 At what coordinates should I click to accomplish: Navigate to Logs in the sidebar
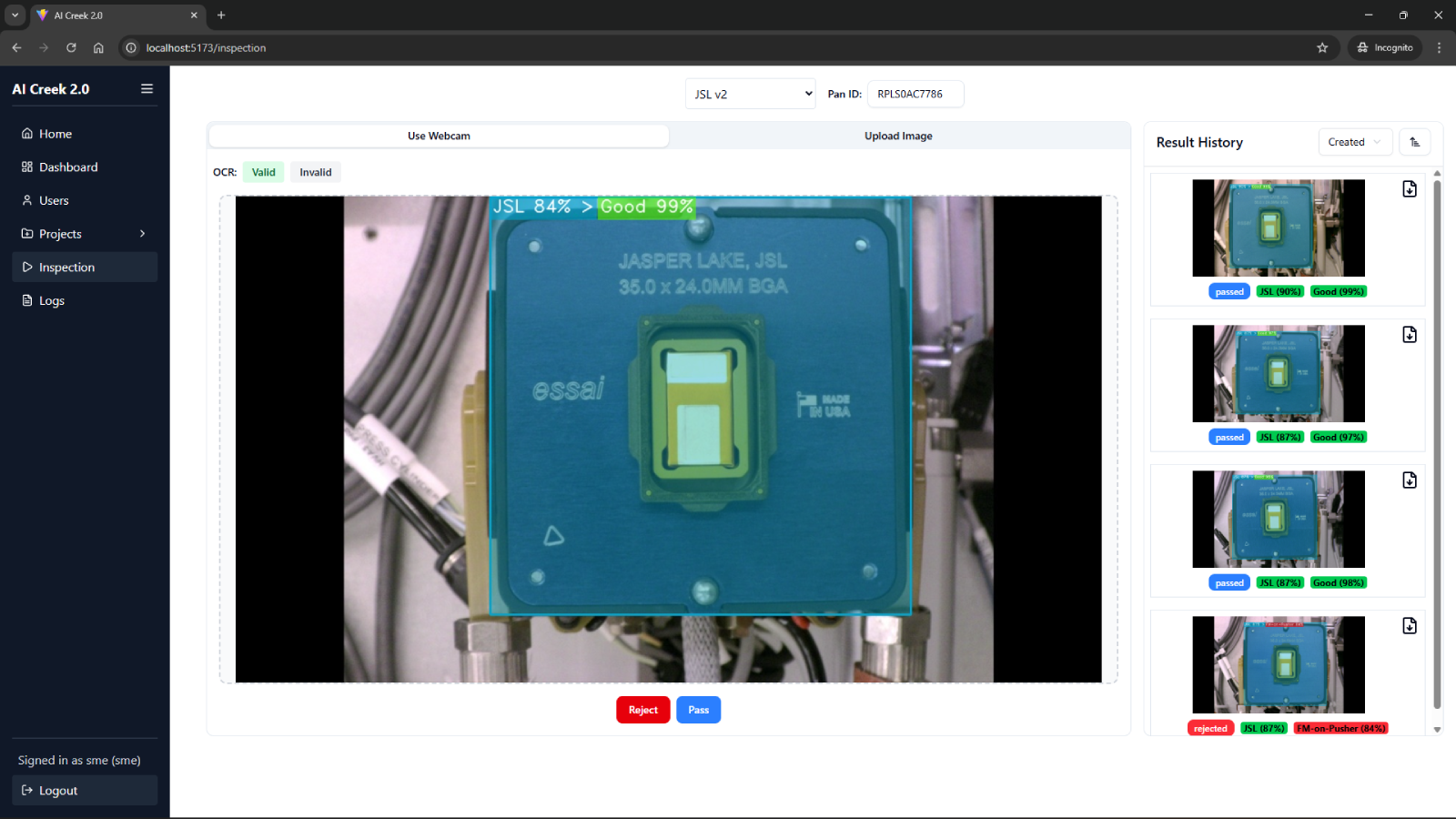85,300
